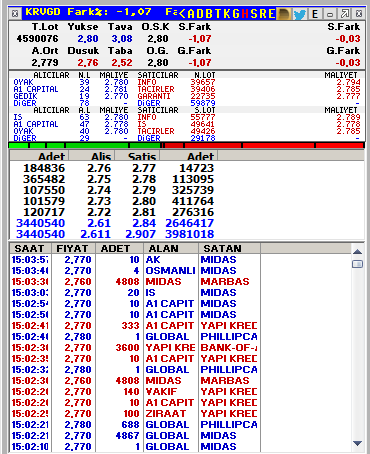The image size is (370, 454).
Task: Click maliyet value 2.794
Action: pyautogui.click(x=349, y=82)
